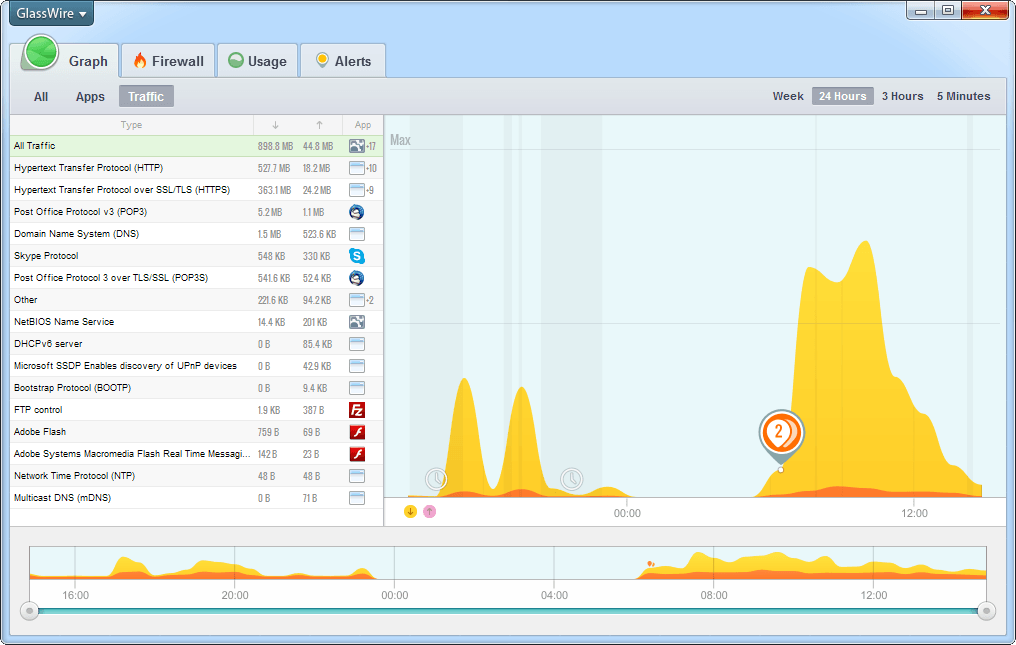Toggle the pink upload indicator below graph

[430, 511]
